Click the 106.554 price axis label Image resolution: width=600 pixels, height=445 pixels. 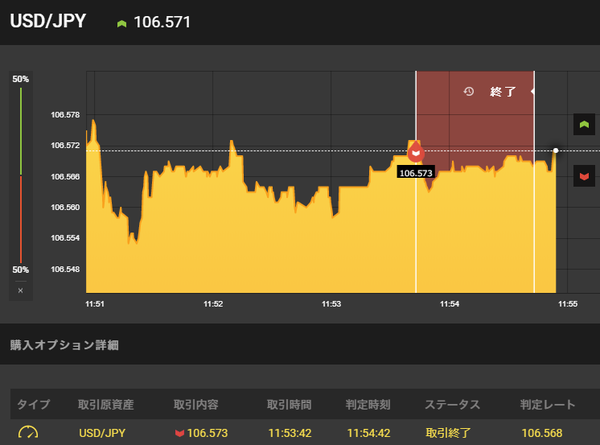[x=65, y=238]
